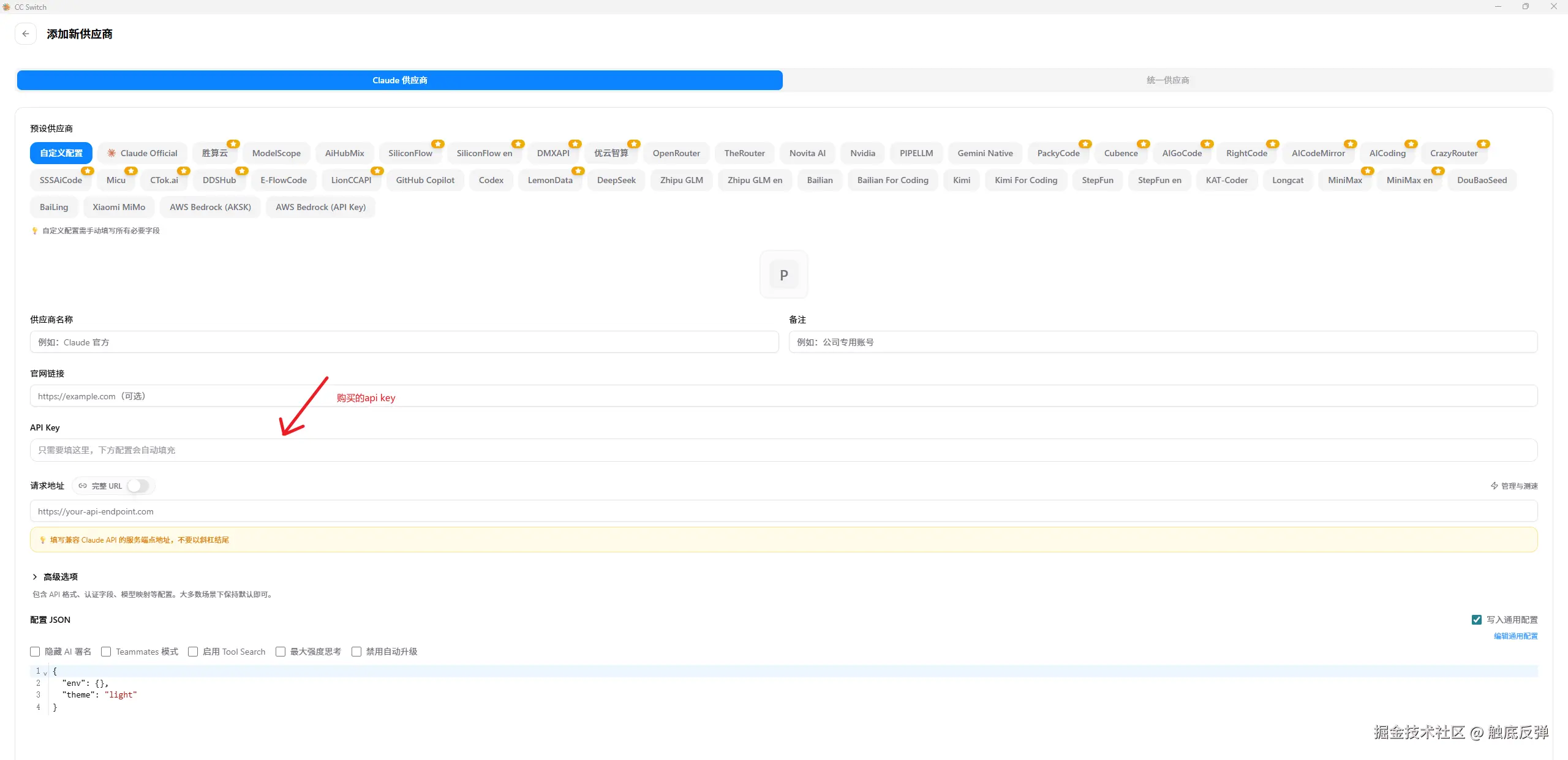Choose Xiaomi MiMo preset
This screenshot has height=760, width=1568.
click(x=119, y=207)
